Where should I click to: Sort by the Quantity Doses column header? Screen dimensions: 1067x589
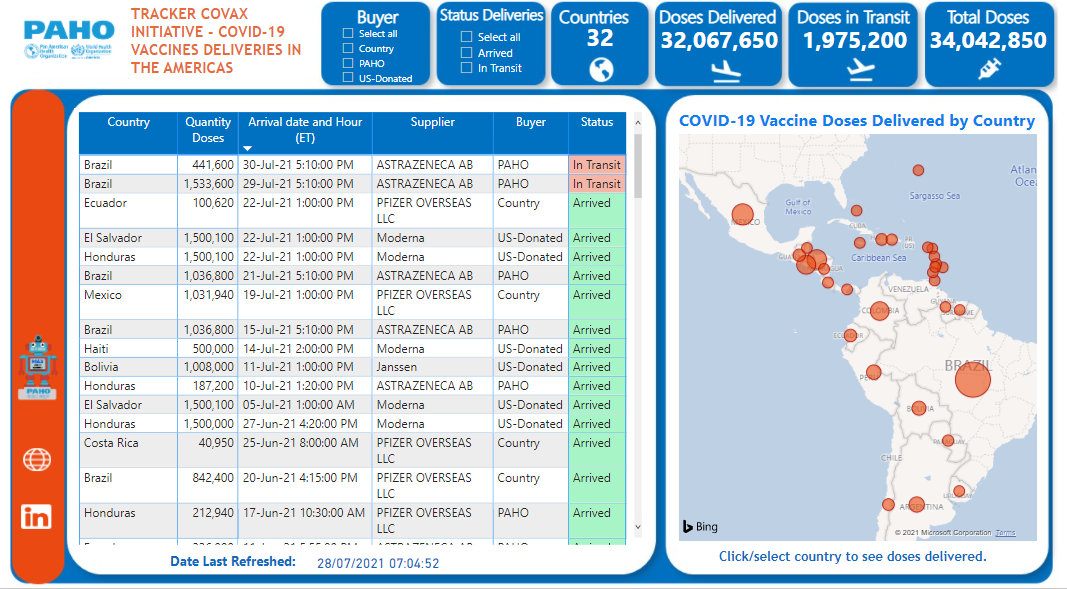(207, 128)
